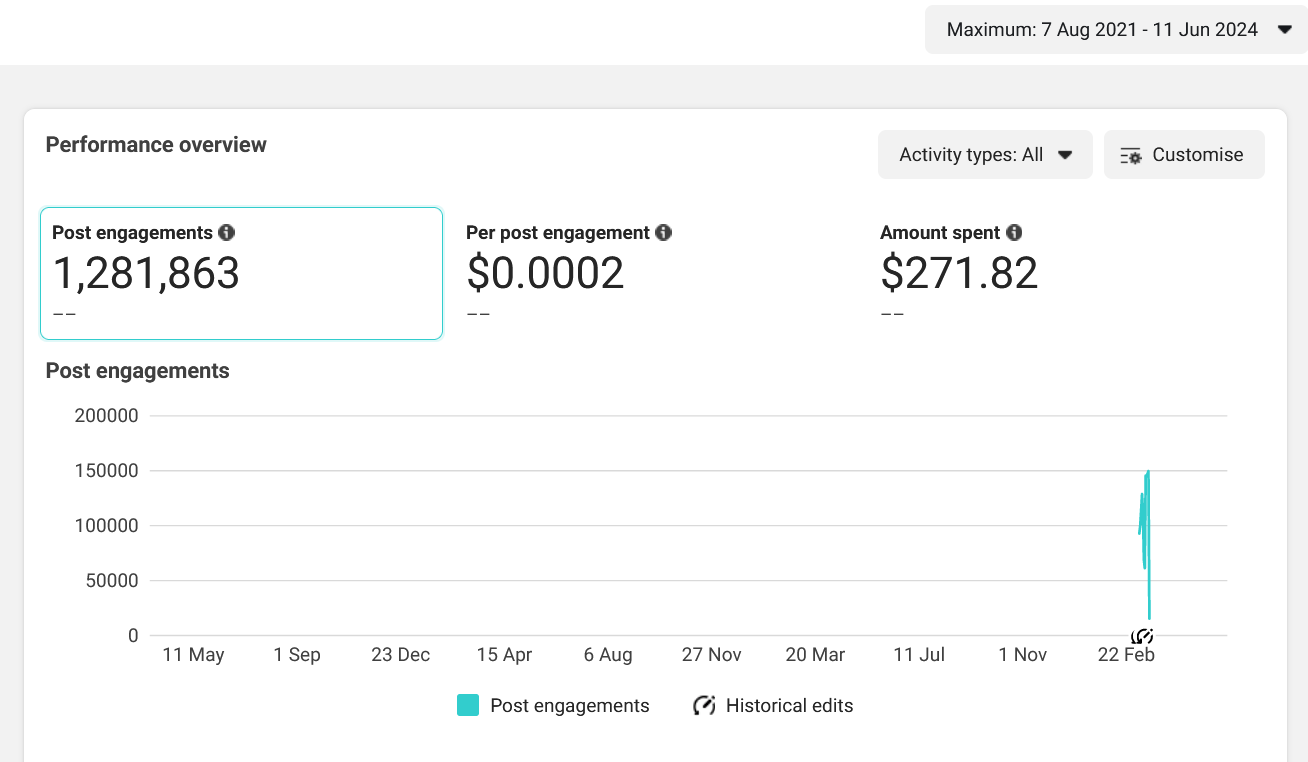Click the Activity types caret arrow
Image resolution: width=1308 pixels, height=762 pixels.
(x=1065, y=155)
